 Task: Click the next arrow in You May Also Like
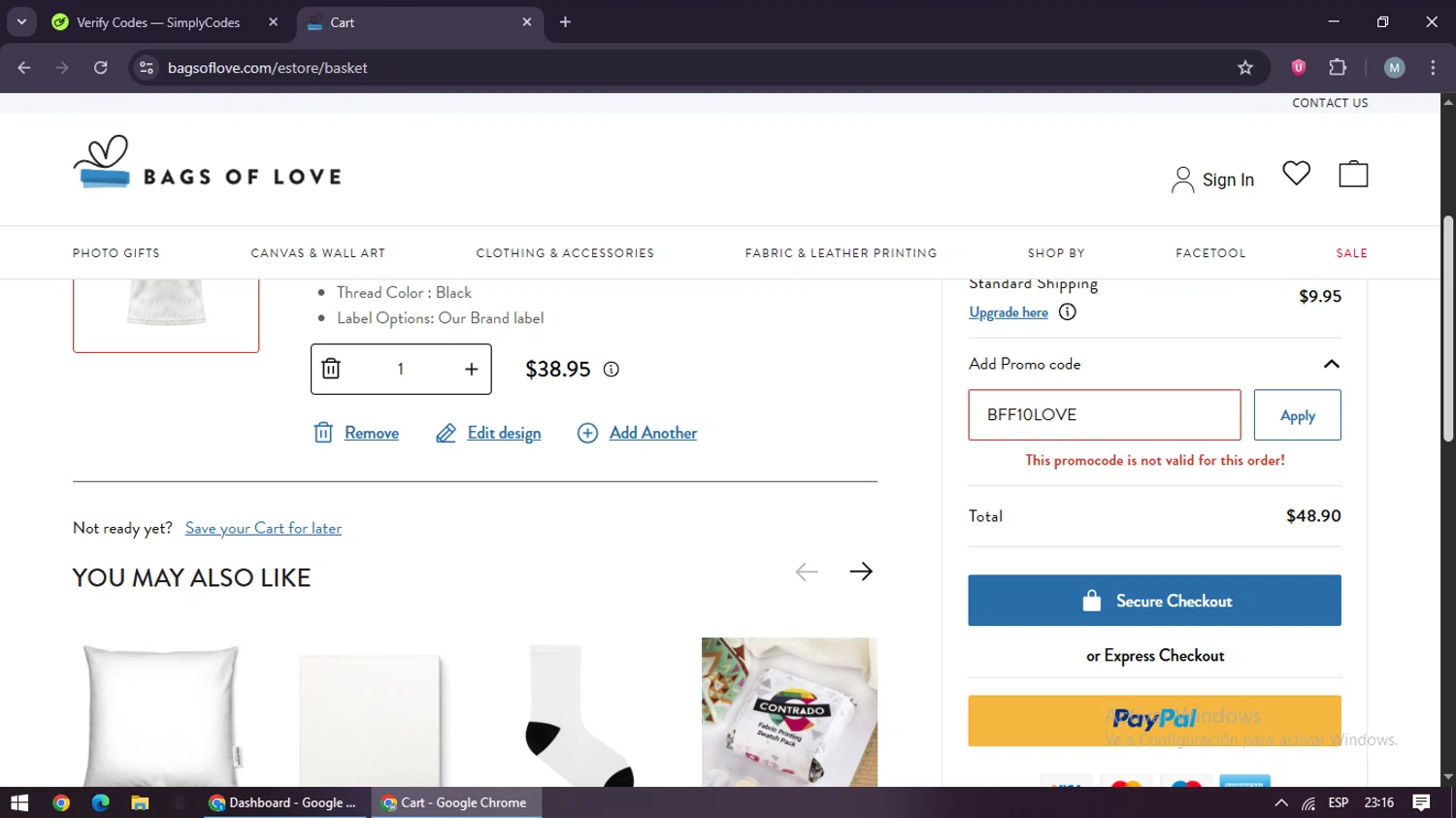(861, 572)
